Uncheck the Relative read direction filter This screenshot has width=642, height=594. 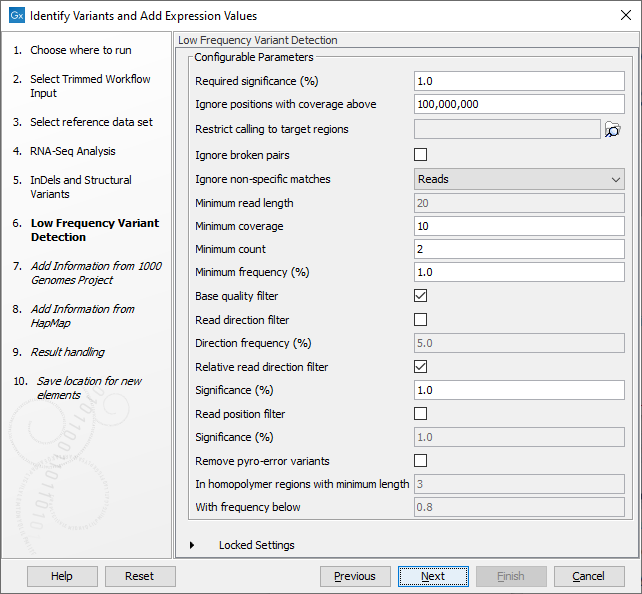pos(420,366)
